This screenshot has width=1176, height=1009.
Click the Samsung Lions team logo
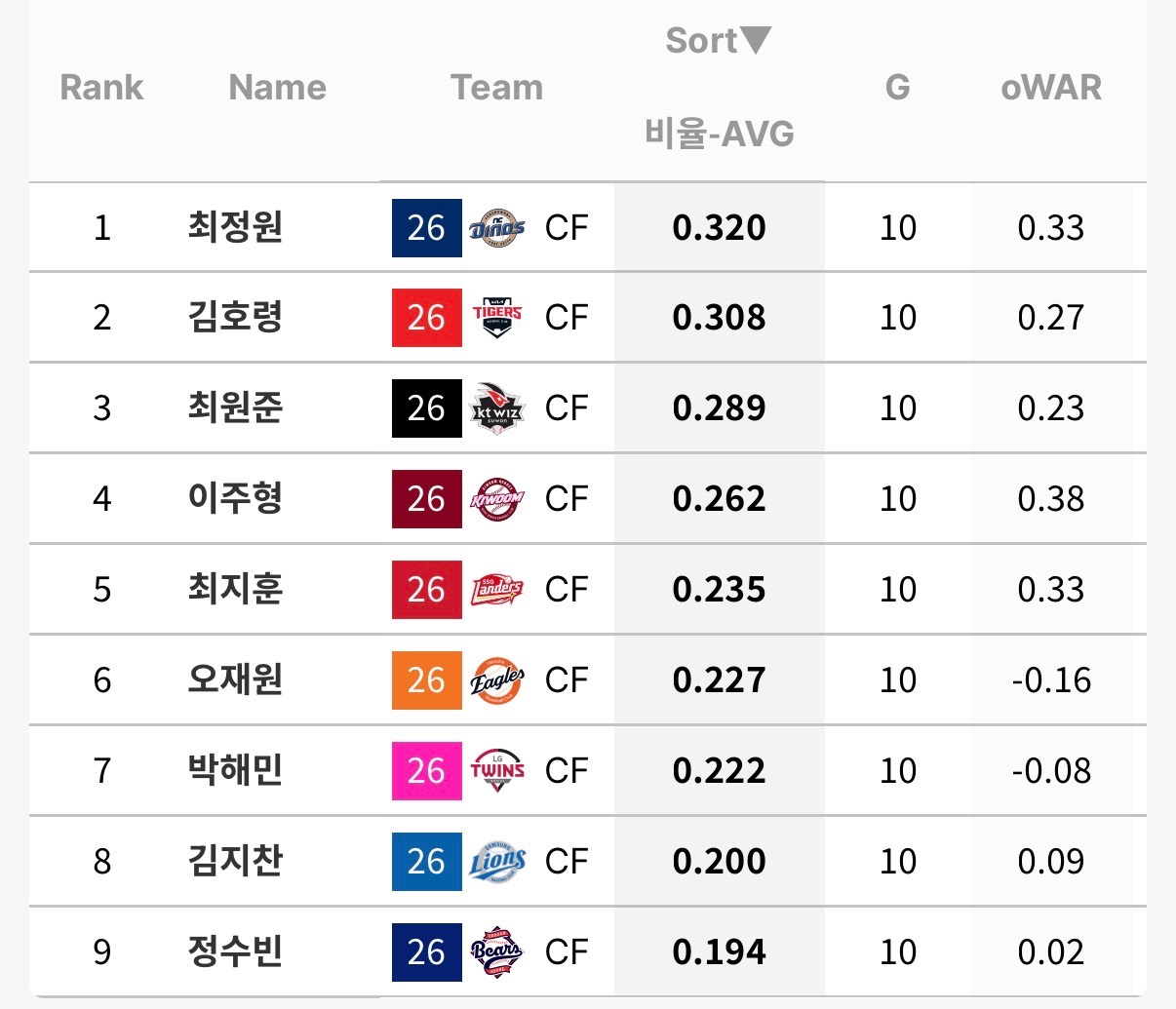[x=496, y=862]
